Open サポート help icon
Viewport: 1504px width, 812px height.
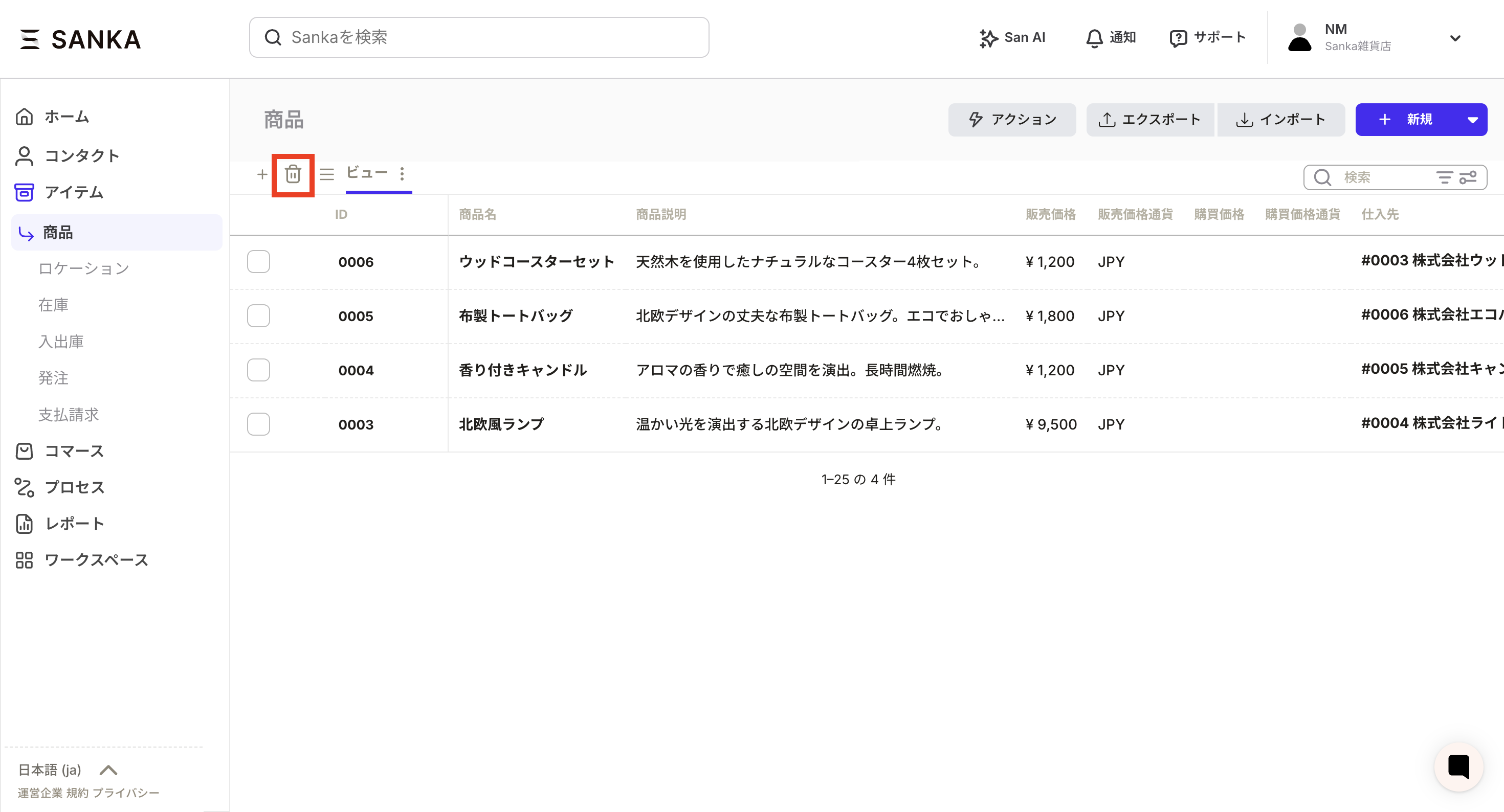tap(1207, 38)
